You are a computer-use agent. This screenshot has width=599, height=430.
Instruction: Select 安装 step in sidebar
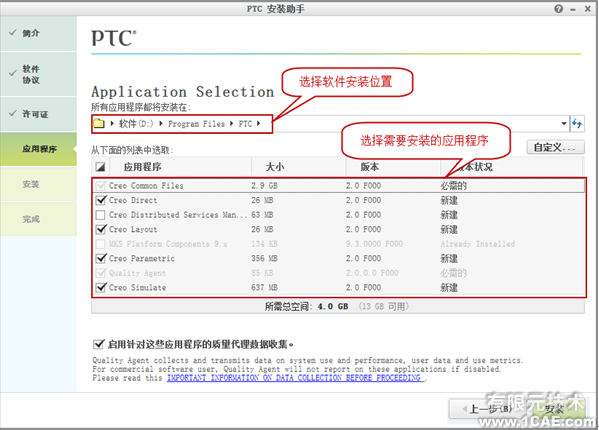click(38, 184)
